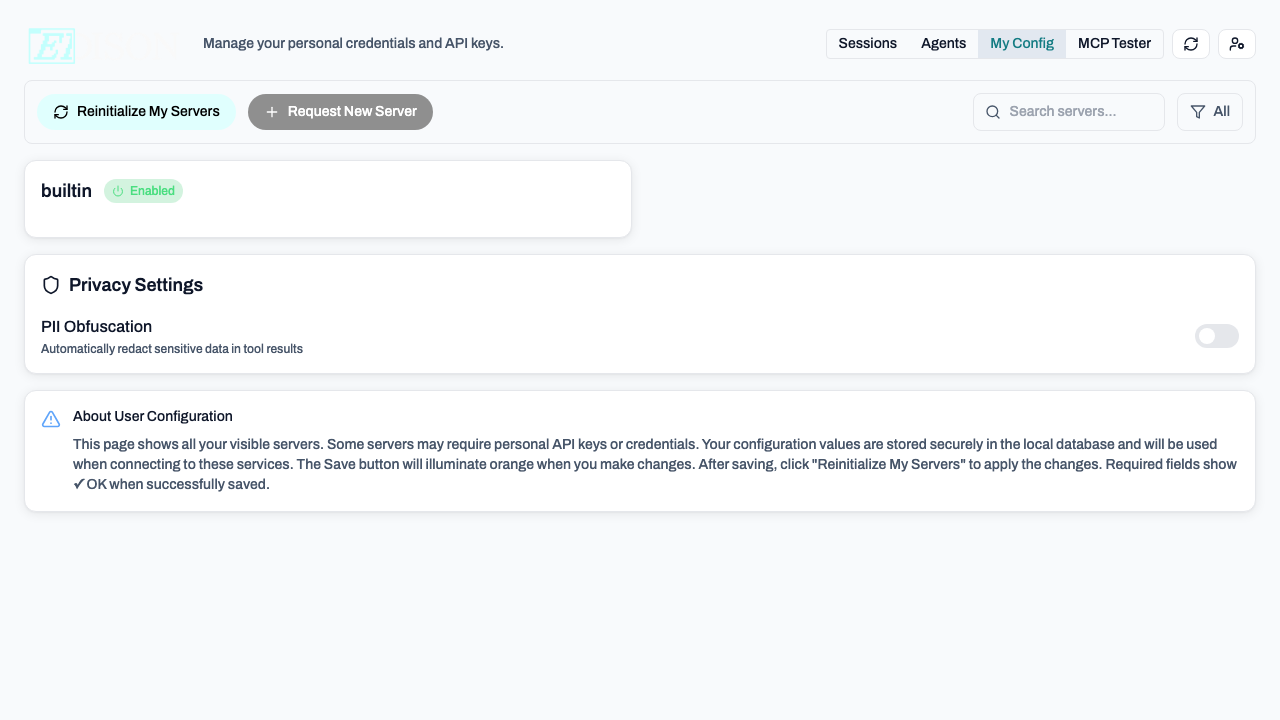1280x720 pixels.
Task: Enable the PII Obfuscation toggle
Action: 1216,336
